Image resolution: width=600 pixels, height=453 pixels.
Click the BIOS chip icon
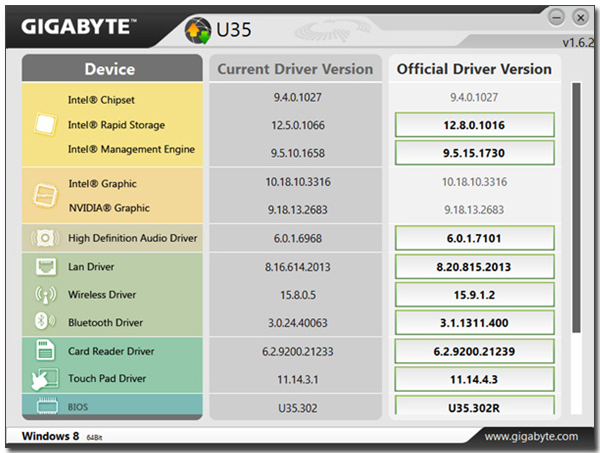(47, 406)
